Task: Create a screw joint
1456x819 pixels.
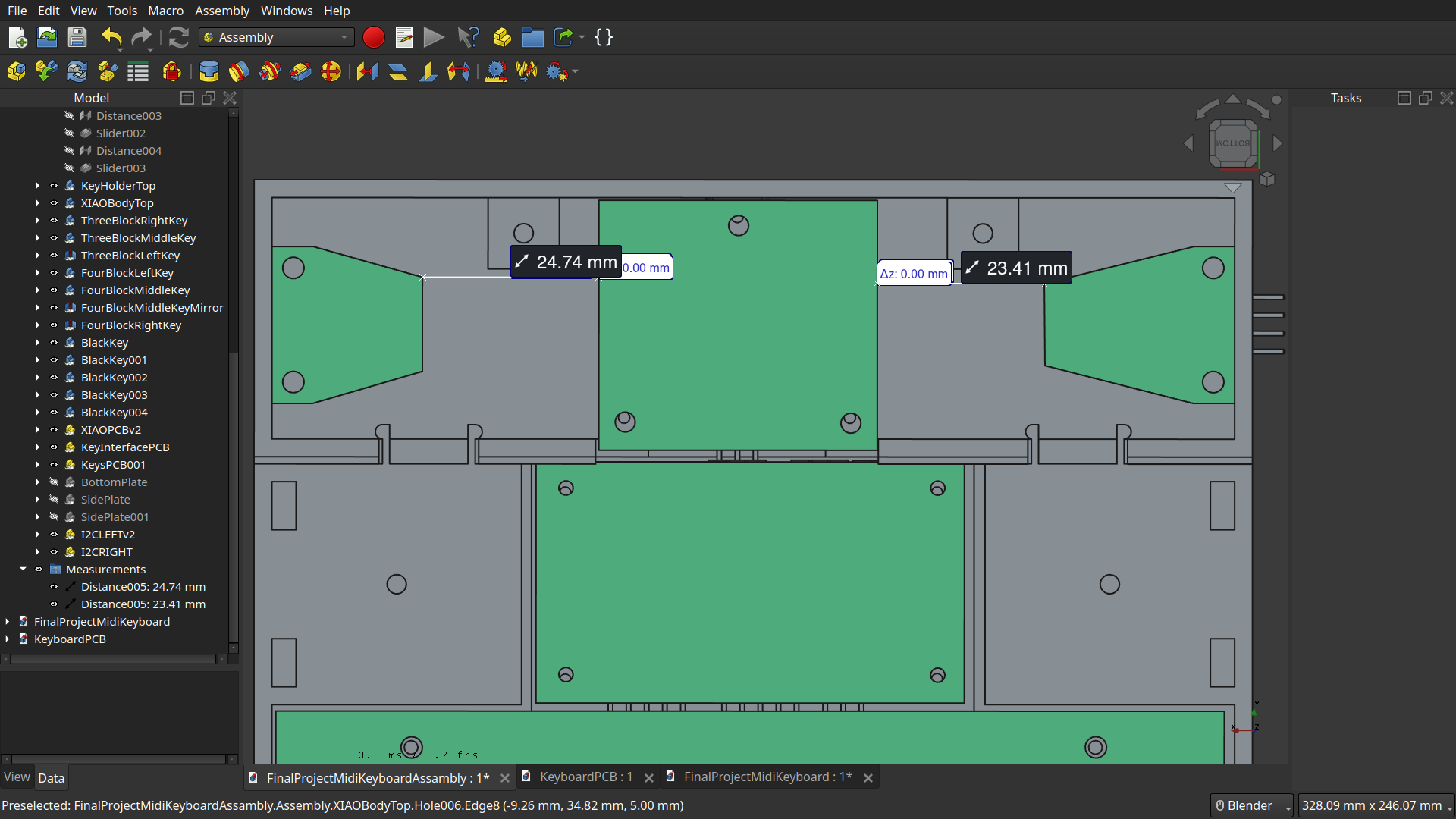Action: click(x=526, y=72)
